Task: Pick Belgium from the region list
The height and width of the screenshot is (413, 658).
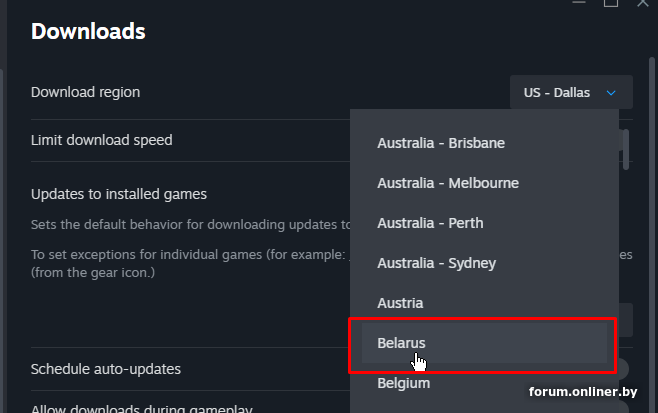Action: point(403,383)
